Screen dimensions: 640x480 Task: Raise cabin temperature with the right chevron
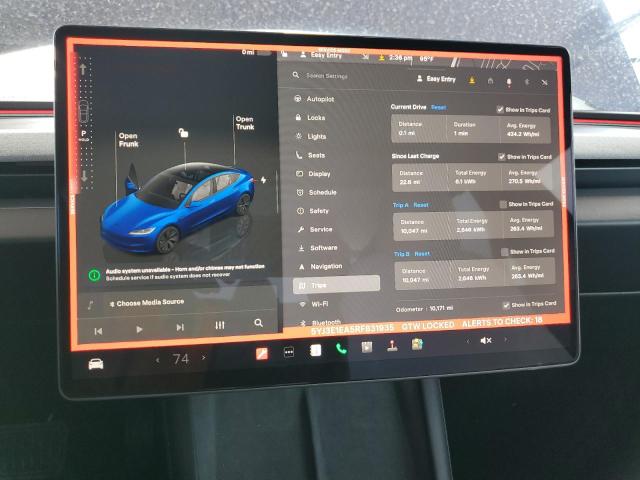point(203,358)
